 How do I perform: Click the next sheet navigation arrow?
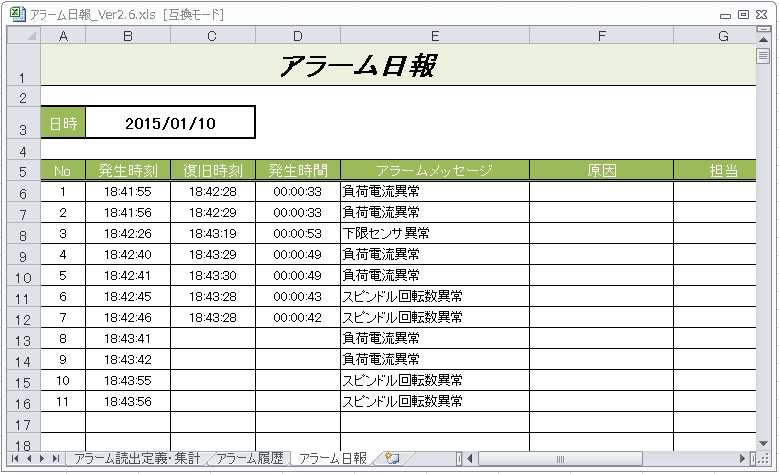click(x=42, y=458)
